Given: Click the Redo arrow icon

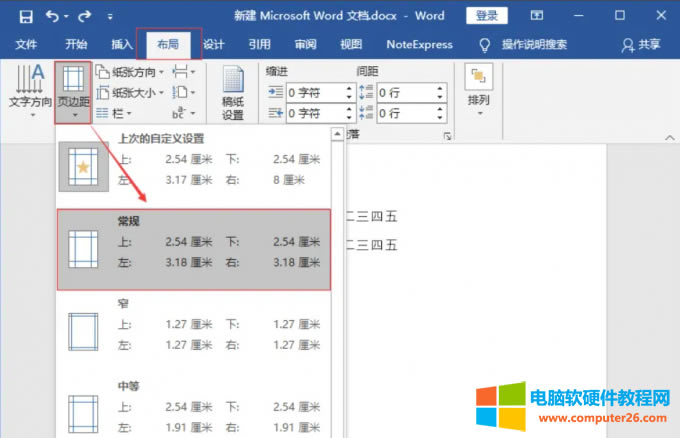Looking at the screenshot, I should (x=85, y=16).
